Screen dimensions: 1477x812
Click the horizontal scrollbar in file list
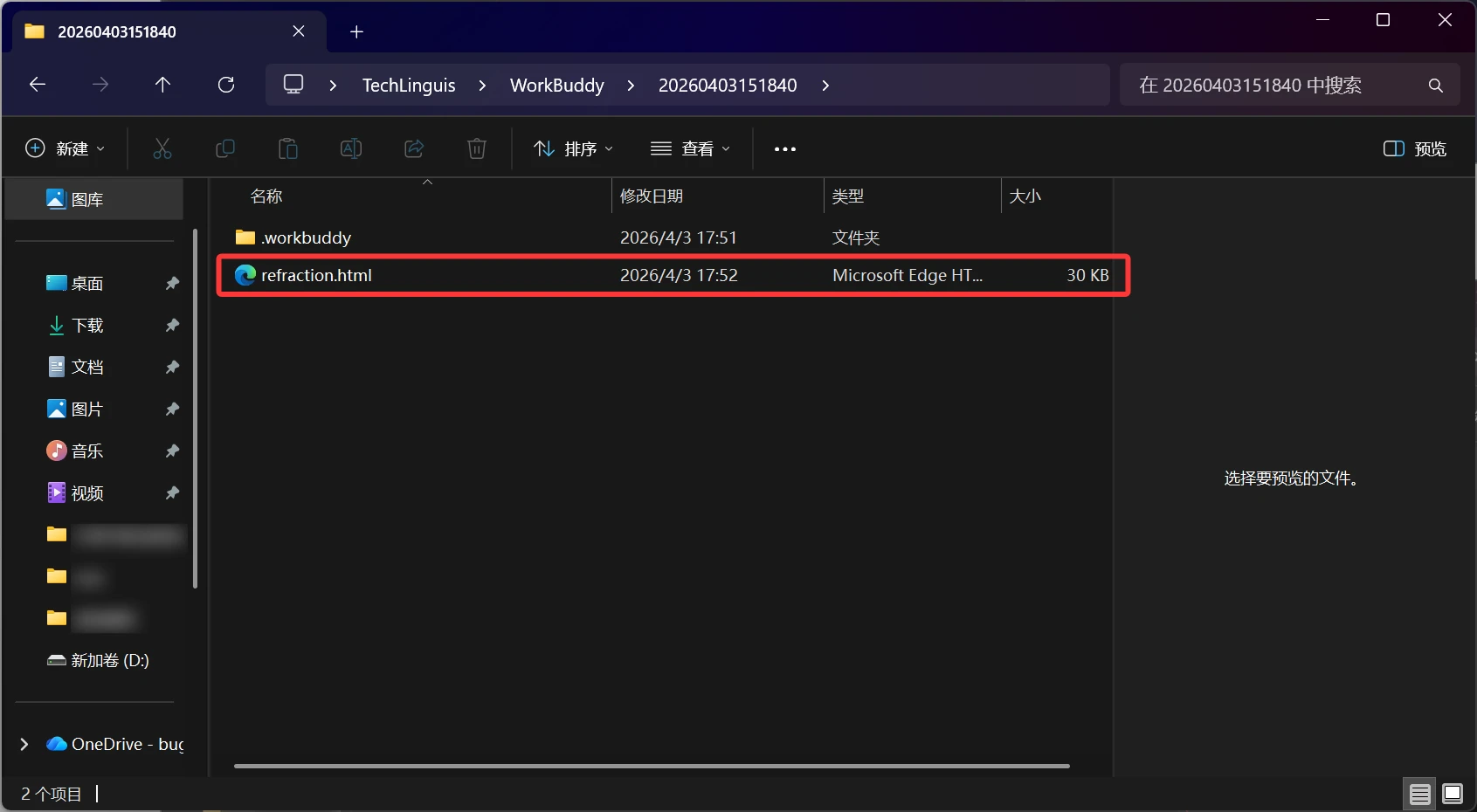[652, 766]
